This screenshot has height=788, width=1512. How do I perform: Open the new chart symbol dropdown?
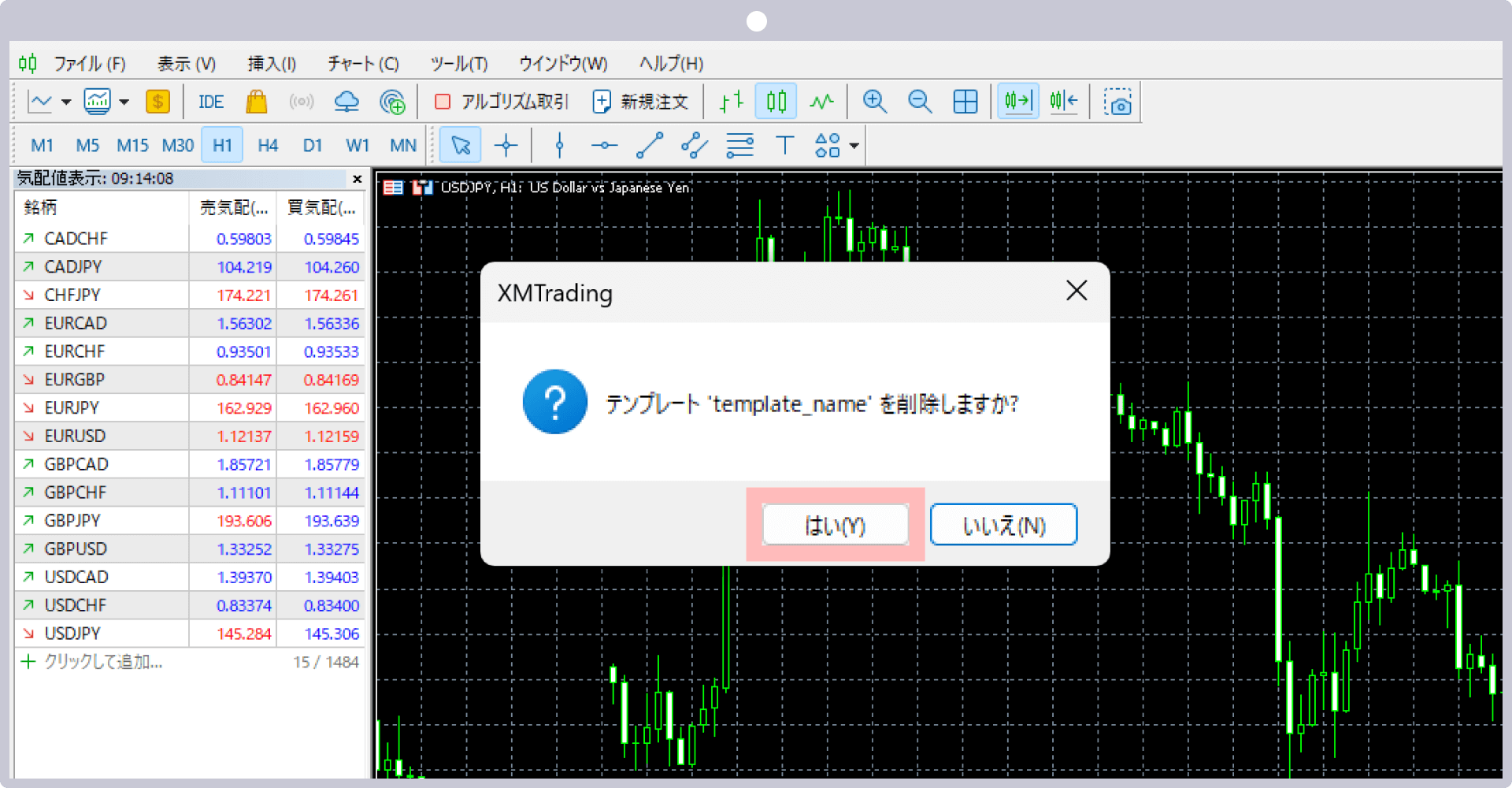tap(65, 101)
